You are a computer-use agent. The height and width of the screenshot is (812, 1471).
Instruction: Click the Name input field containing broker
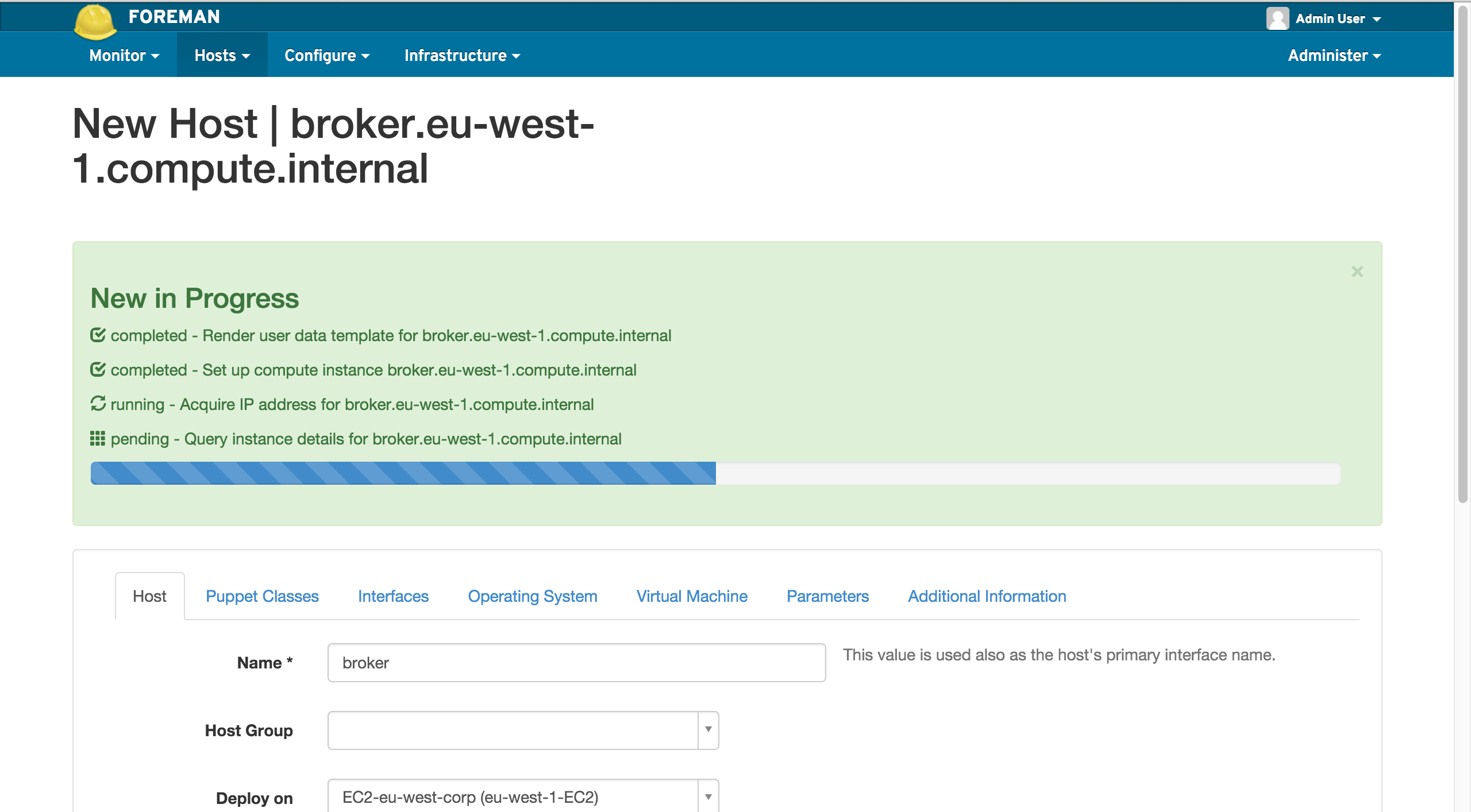click(576, 663)
